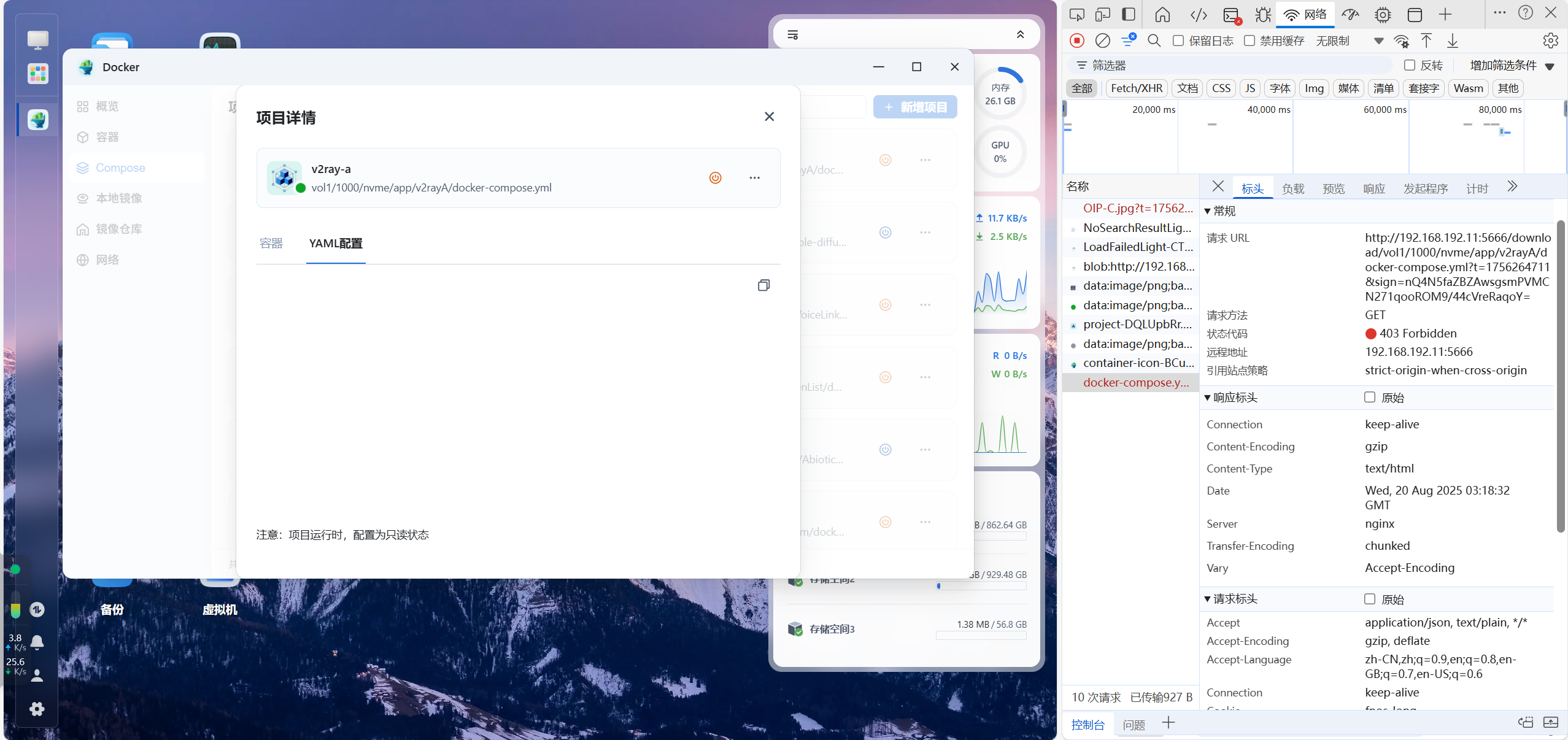1568x740 pixels.
Task: Select the project-DQLUpbRr request row
Action: (x=1130, y=324)
